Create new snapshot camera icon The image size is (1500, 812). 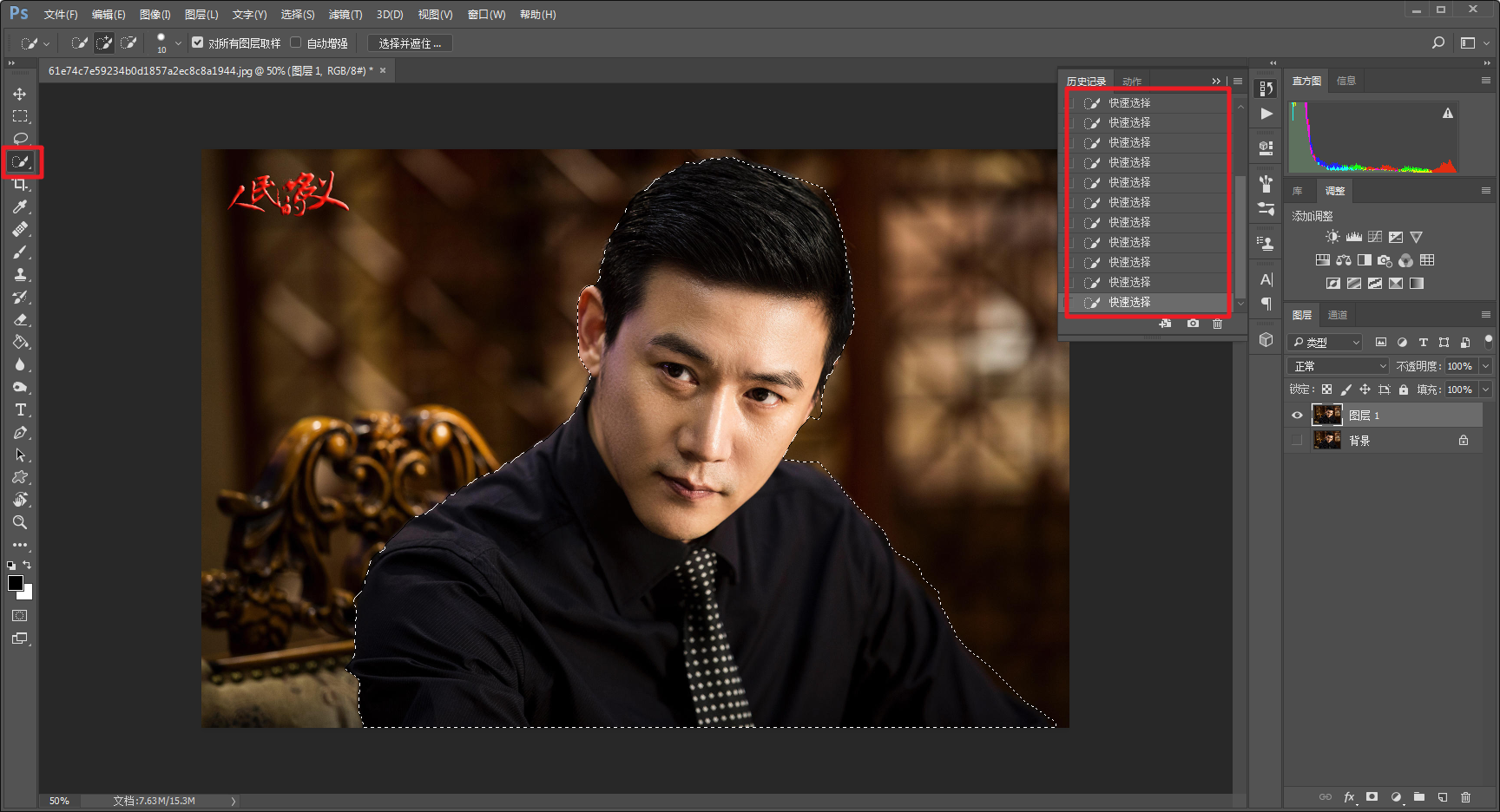(x=1193, y=324)
